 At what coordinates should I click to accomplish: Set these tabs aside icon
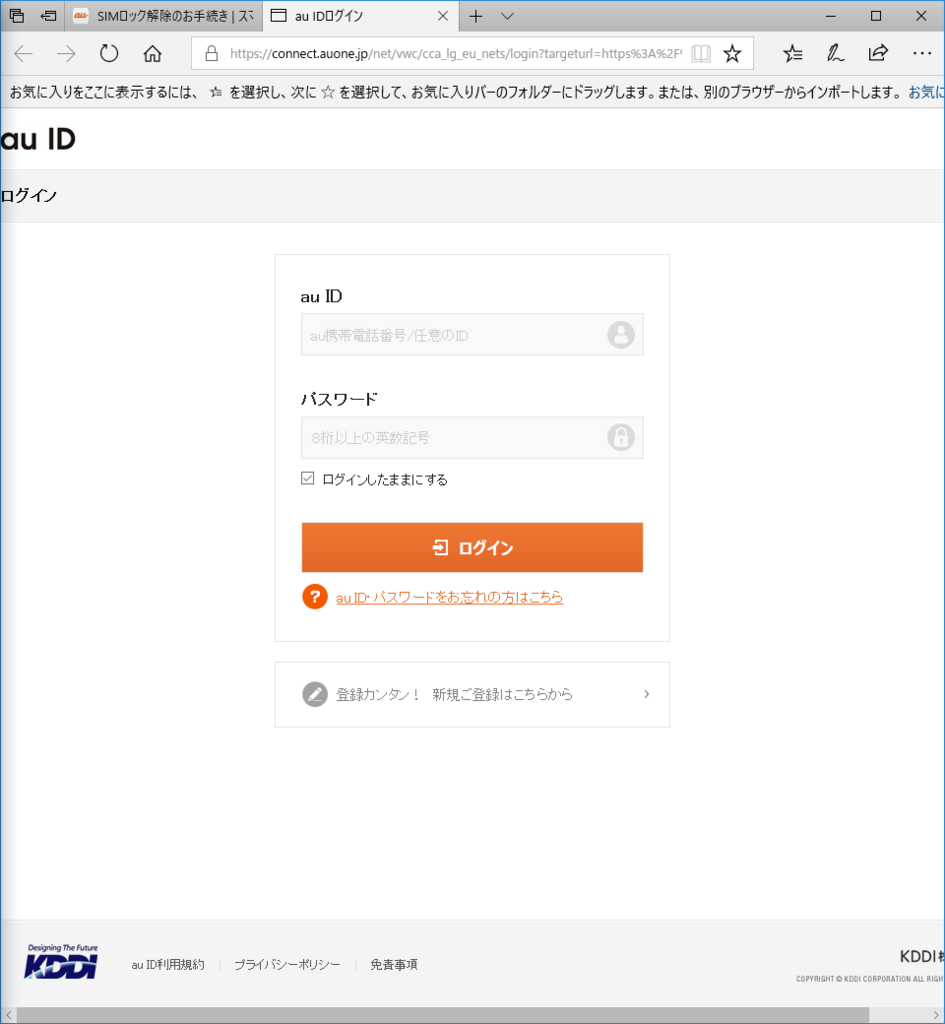pos(48,16)
